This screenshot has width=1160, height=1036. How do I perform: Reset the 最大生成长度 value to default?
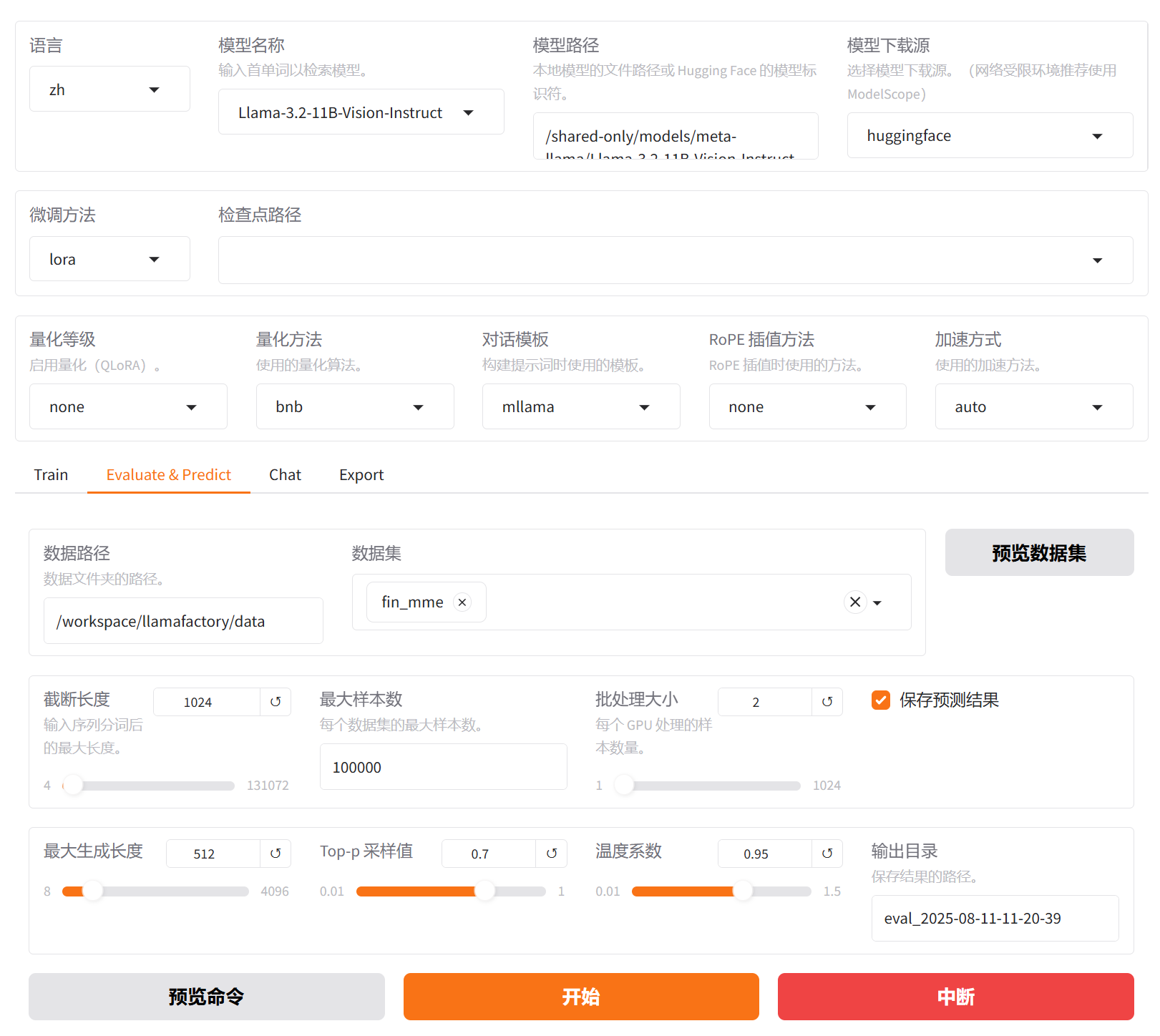tap(276, 854)
